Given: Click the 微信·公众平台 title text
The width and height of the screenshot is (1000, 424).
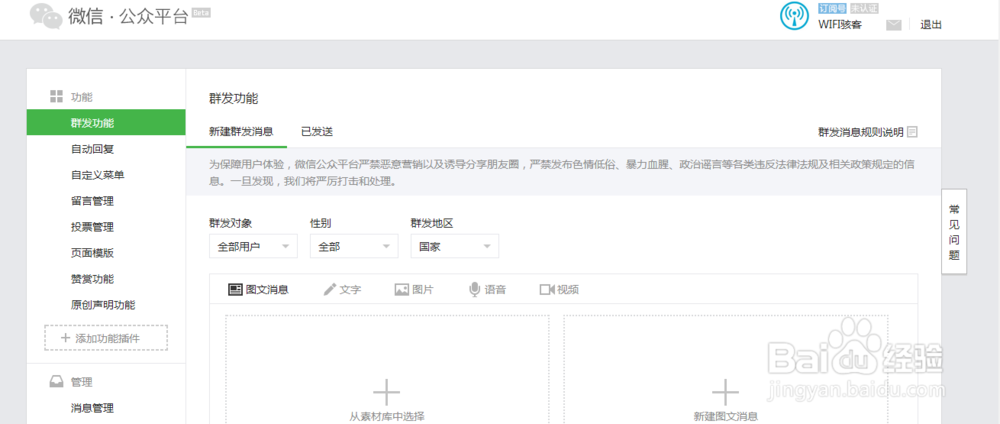Looking at the screenshot, I should coord(128,15).
